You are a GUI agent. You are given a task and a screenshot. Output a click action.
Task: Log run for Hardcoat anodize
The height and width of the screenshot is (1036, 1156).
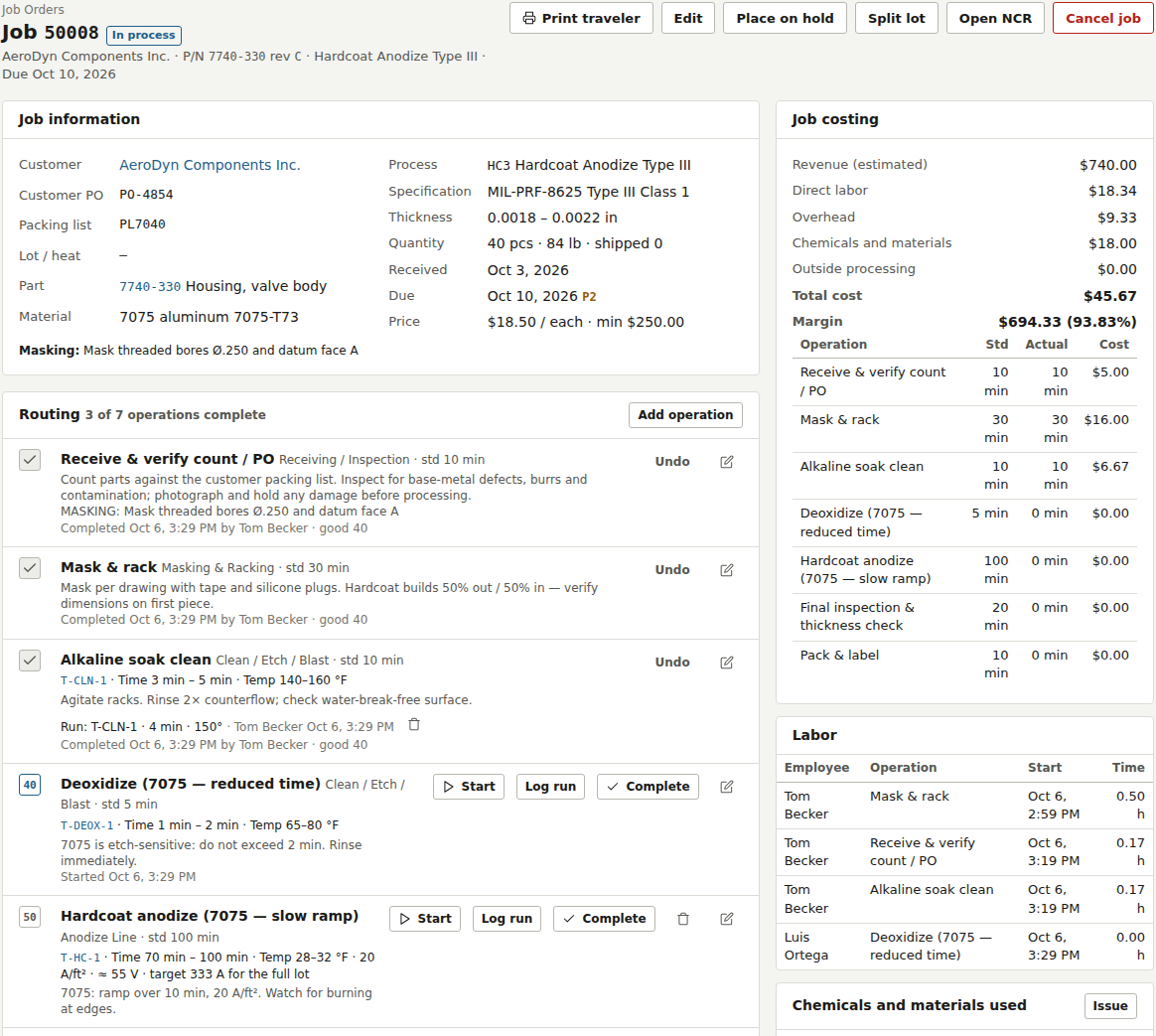click(506, 919)
